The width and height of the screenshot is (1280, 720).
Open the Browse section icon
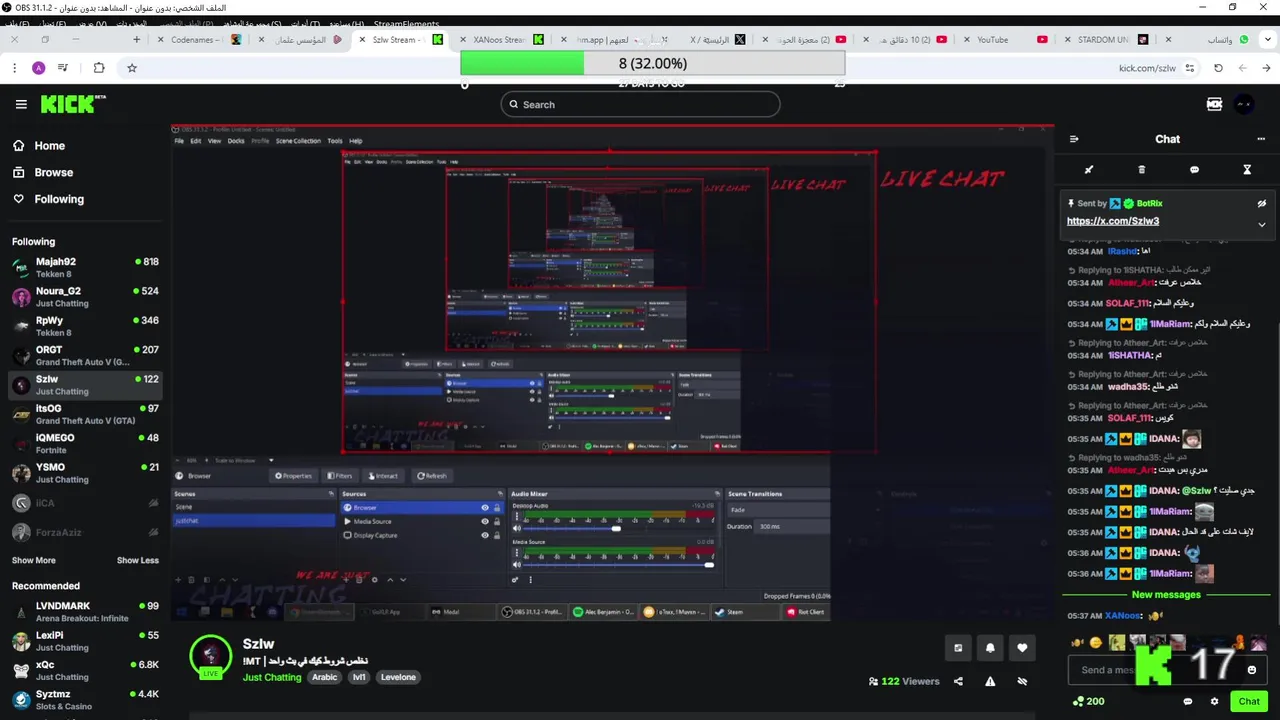click(x=19, y=172)
